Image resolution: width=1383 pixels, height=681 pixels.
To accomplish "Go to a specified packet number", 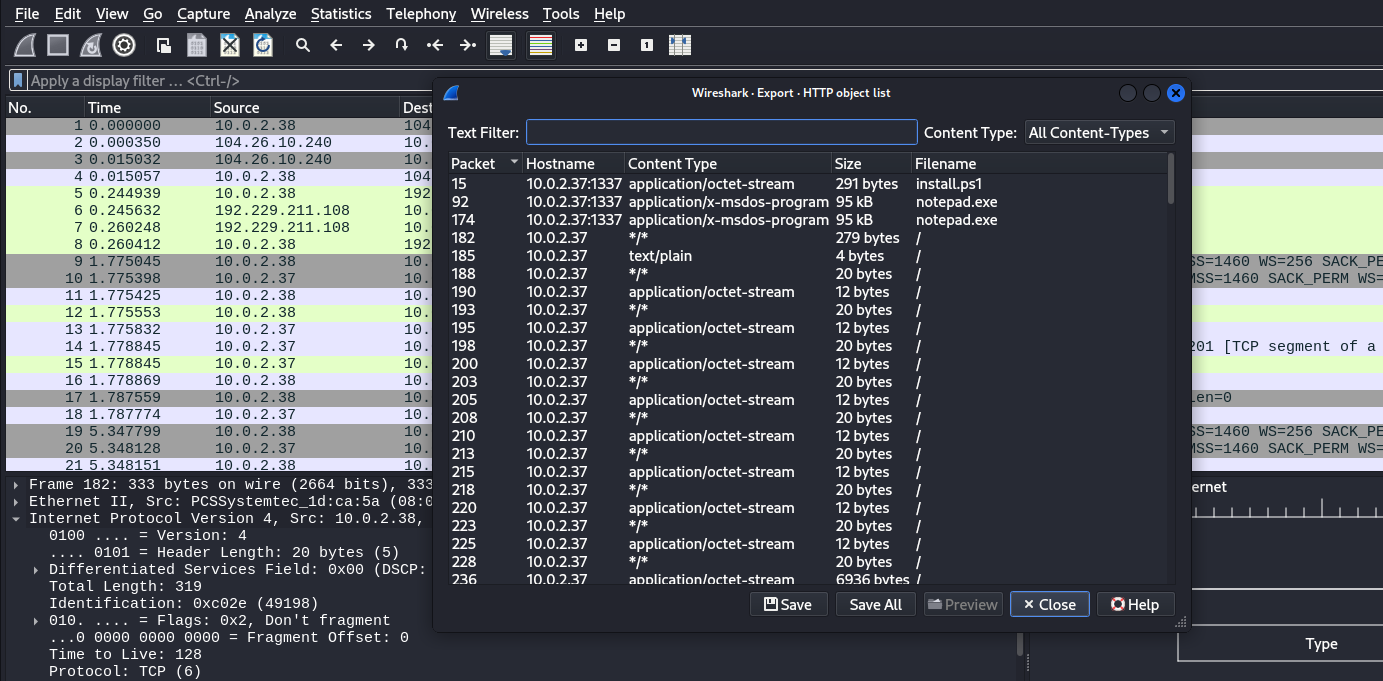I will [402, 45].
